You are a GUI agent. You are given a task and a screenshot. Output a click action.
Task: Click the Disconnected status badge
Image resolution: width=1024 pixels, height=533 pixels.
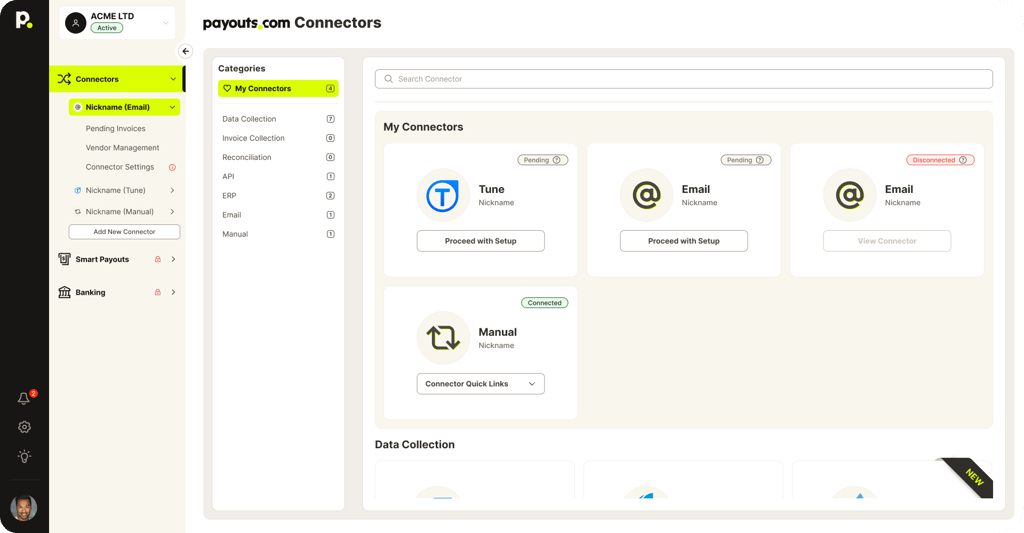940,160
